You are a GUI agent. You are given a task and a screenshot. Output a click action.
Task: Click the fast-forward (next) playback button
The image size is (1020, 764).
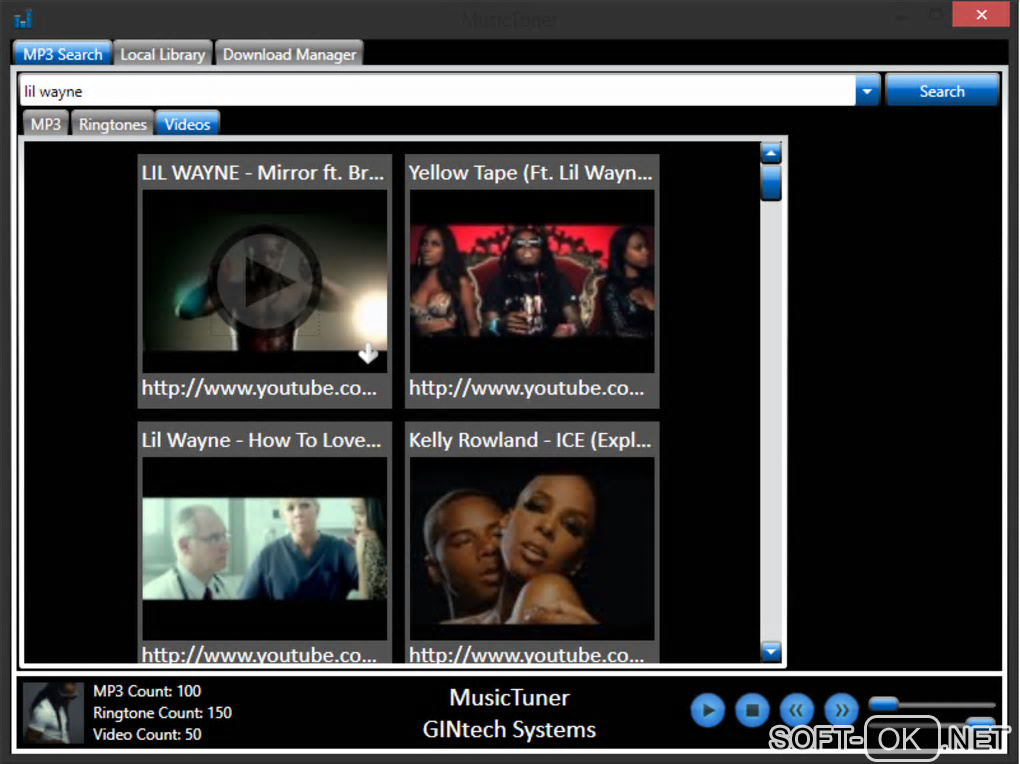(x=841, y=710)
